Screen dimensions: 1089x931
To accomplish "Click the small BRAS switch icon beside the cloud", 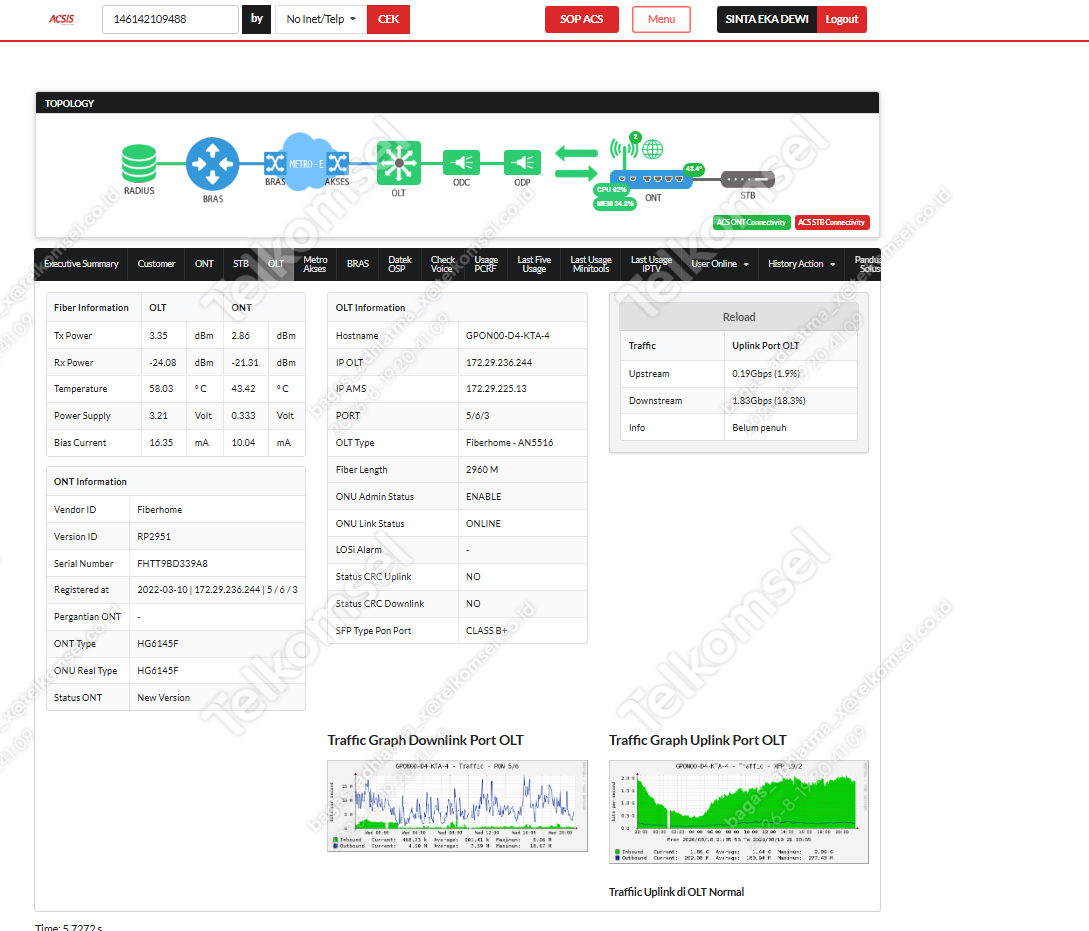I will 275,164.
